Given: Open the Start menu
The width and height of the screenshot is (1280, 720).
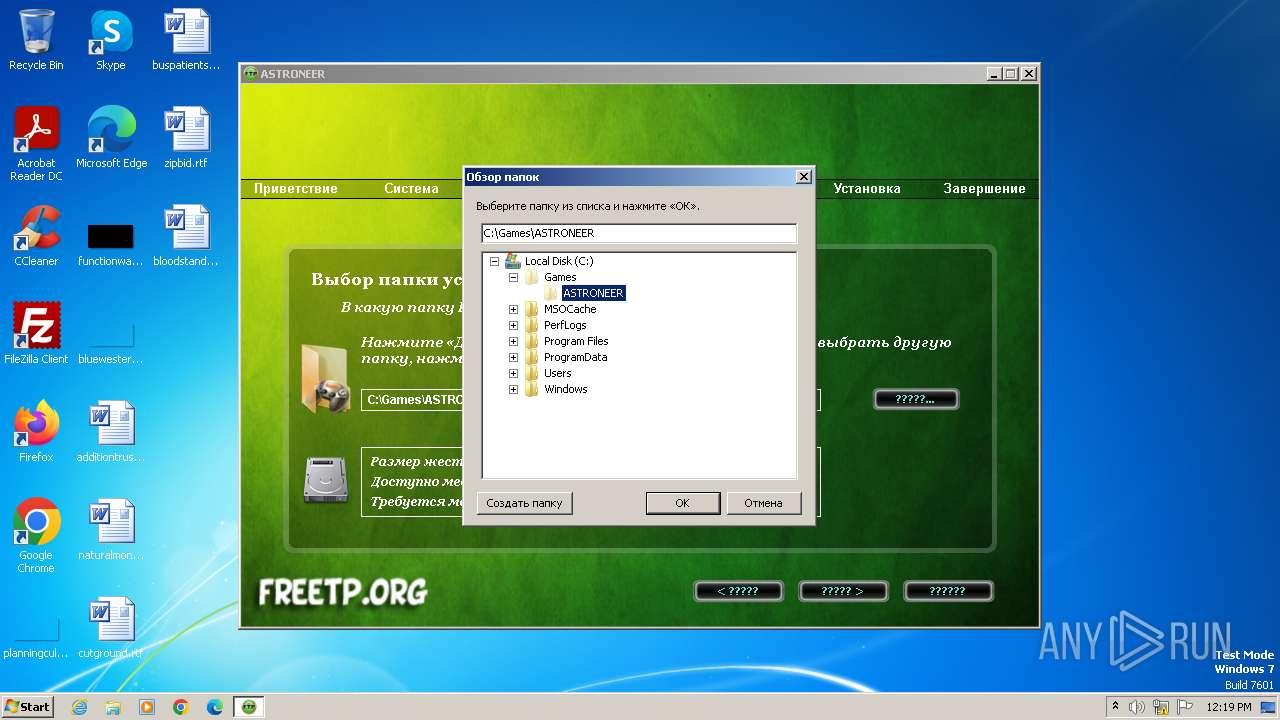Looking at the screenshot, I should (x=27, y=707).
